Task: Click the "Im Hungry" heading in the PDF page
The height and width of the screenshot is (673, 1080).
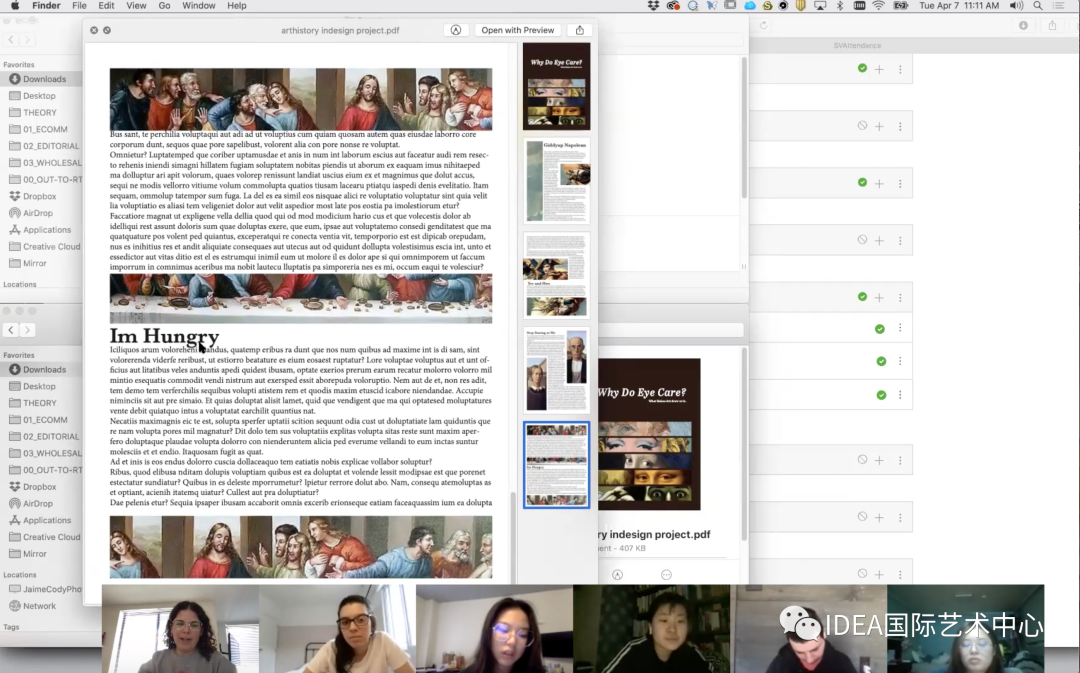Action: pyautogui.click(x=165, y=335)
